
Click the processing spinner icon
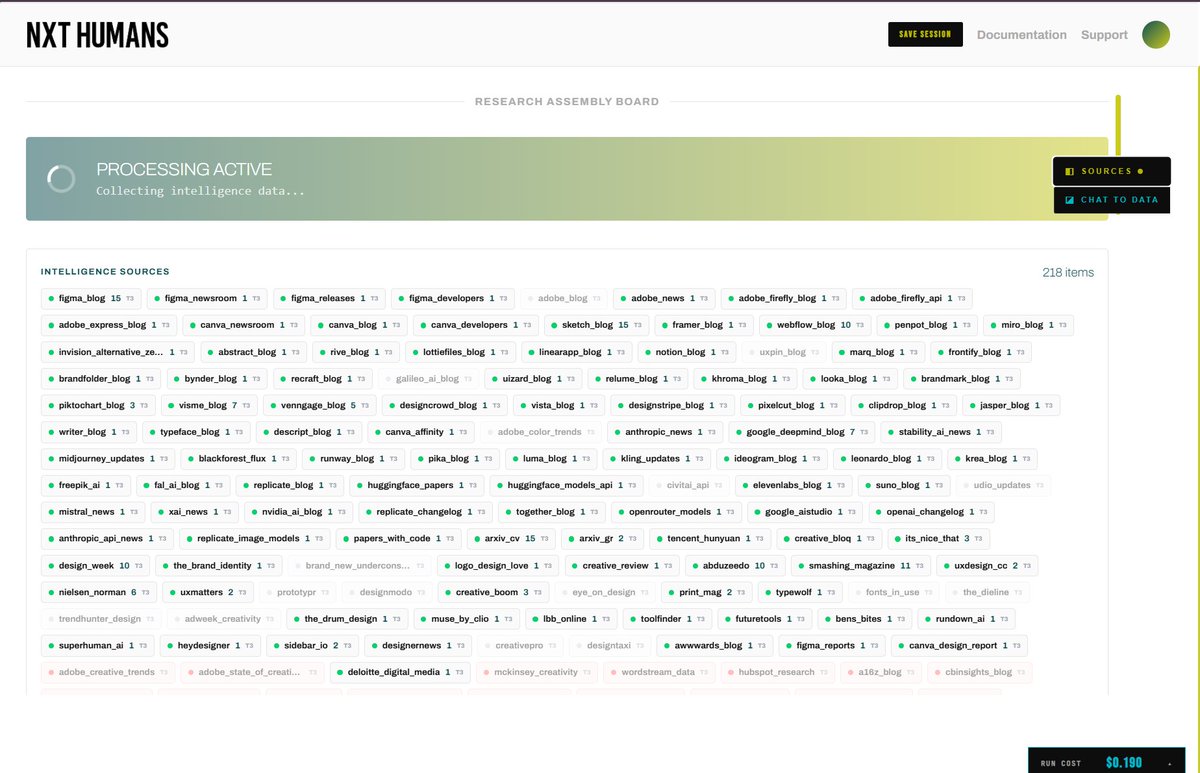pyautogui.click(x=61, y=179)
